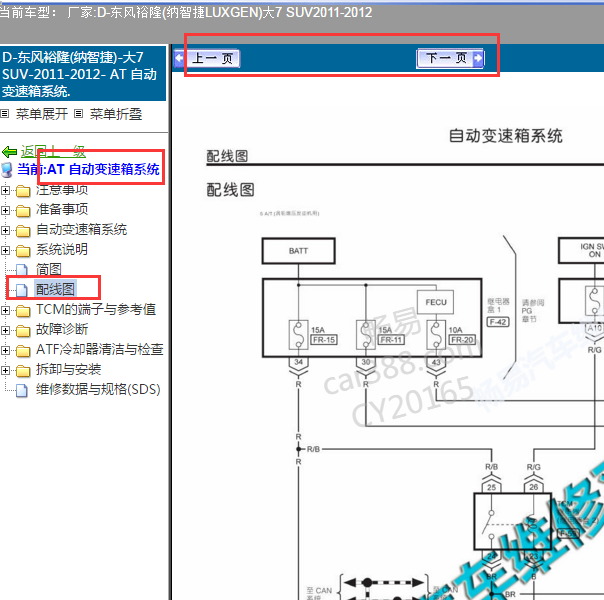The height and width of the screenshot is (600, 604).
Task: Click the 菜单折叠 list icon
Action: (x=79, y=114)
